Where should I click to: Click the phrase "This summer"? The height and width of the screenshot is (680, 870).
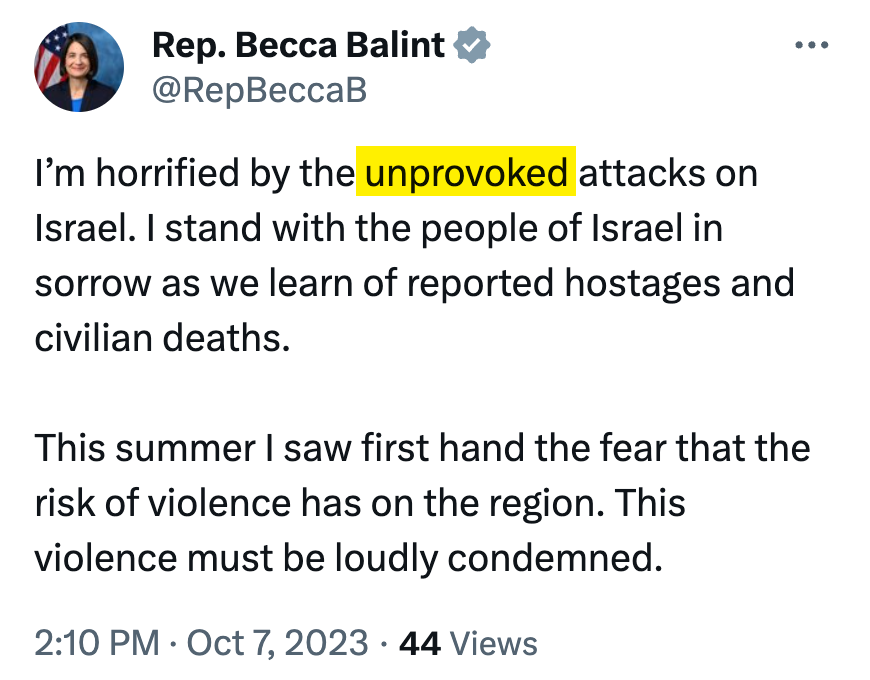[x=145, y=447]
